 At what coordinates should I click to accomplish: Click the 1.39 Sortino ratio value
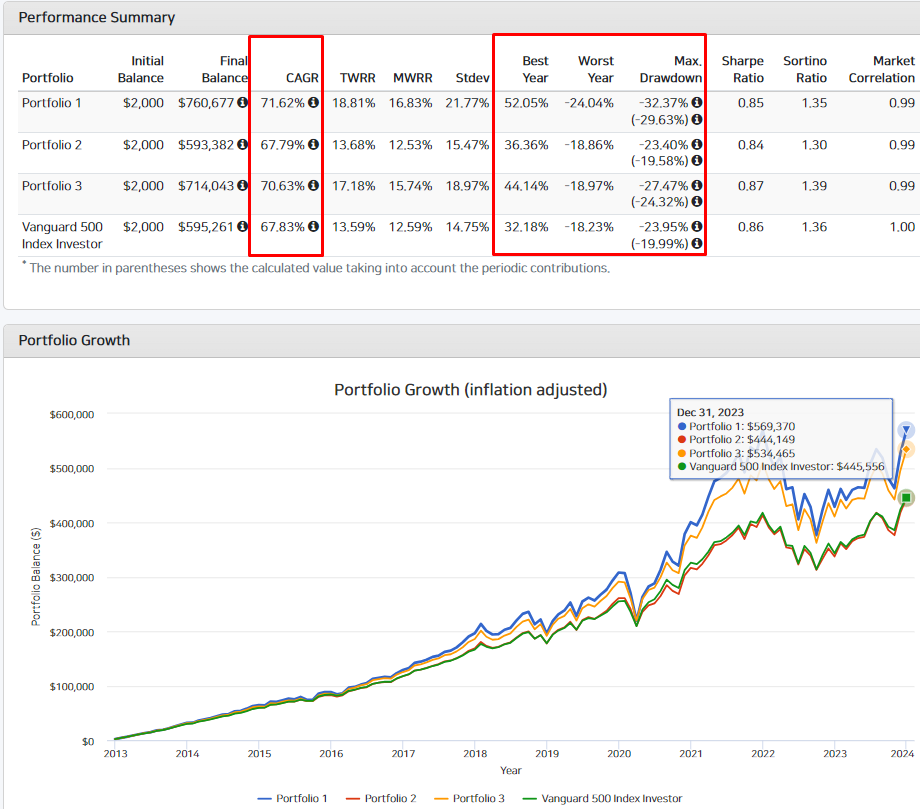tap(814, 185)
